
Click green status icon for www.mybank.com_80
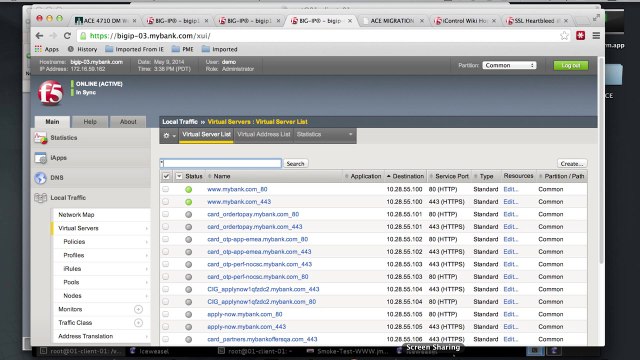[x=188, y=189]
